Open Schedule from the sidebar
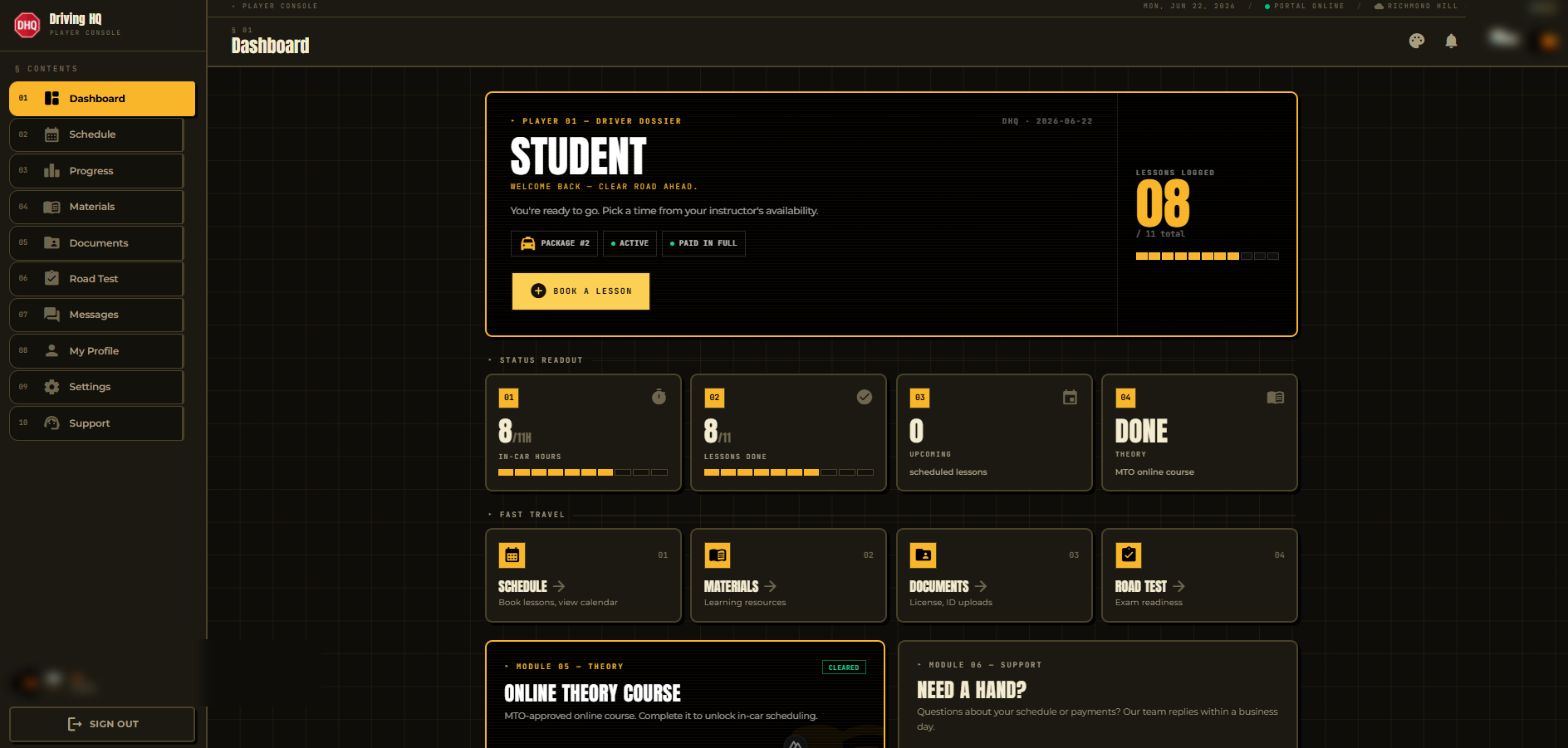 tap(96, 134)
